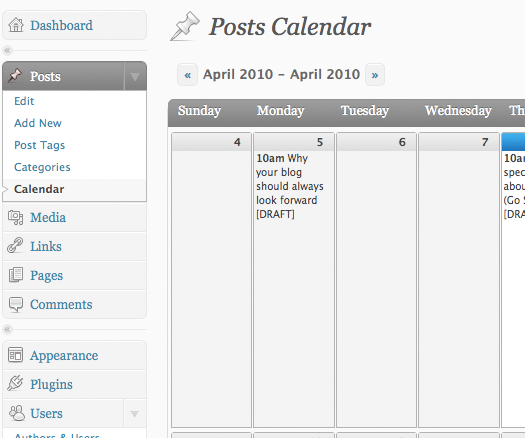This screenshot has height=438, width=525.
Task: Select the Categories submenu item
Action: 42,167
